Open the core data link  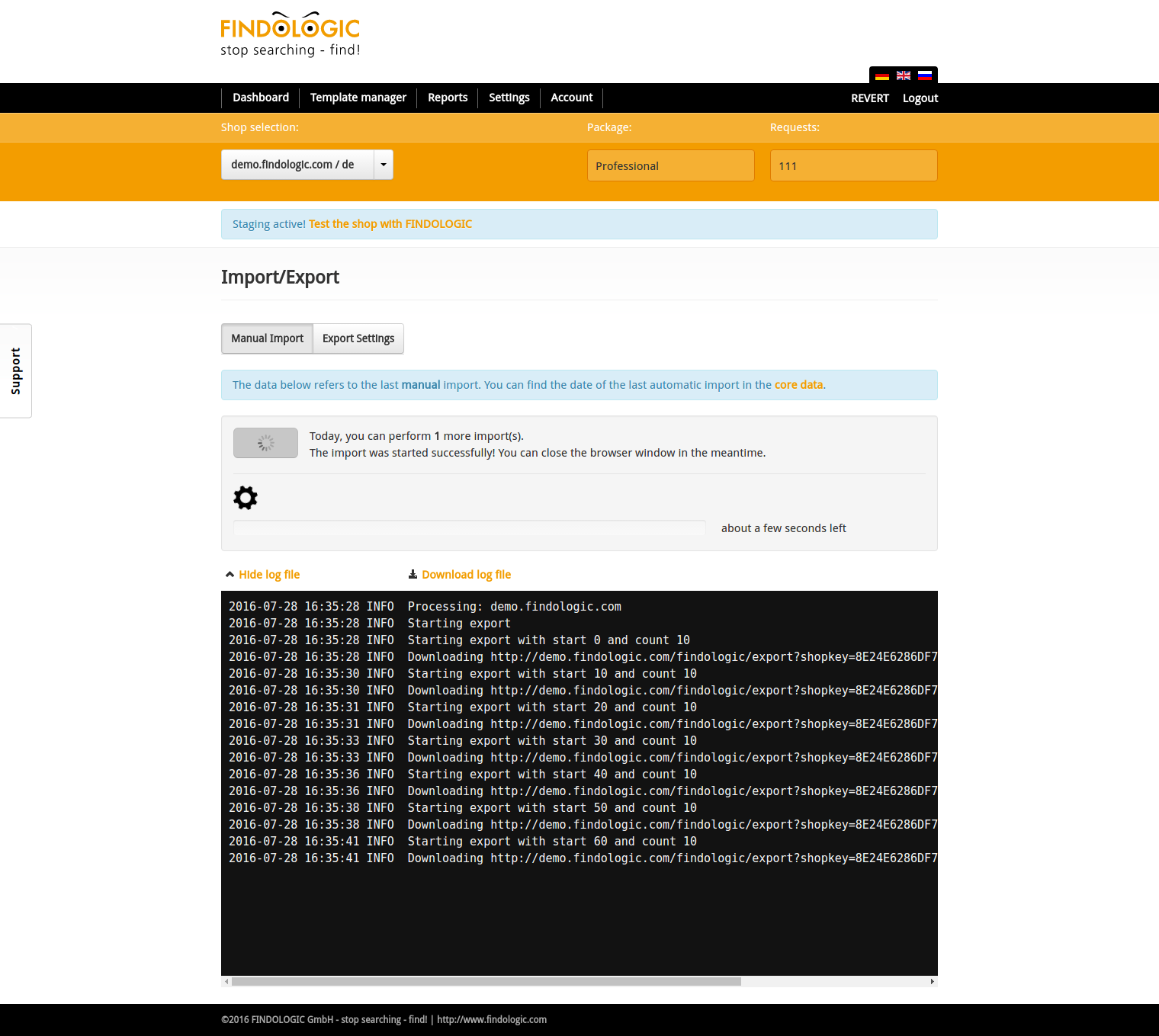(798, 385)
